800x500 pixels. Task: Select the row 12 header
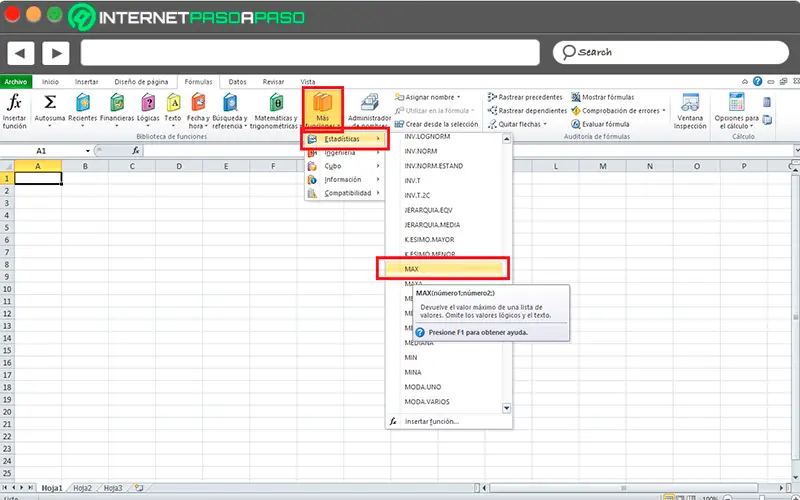pyautogui.click(x=7, y=313)
